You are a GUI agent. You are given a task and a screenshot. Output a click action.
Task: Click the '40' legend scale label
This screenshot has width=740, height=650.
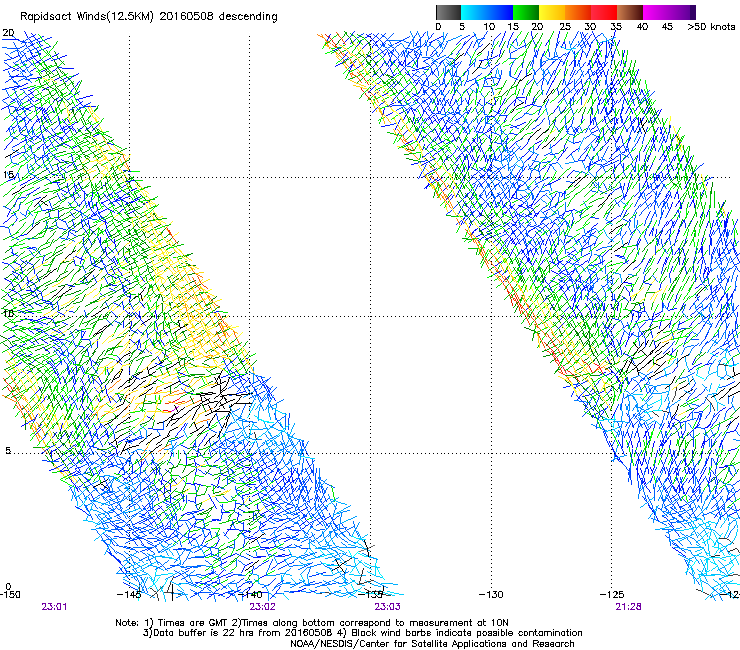tap(642, 27)
